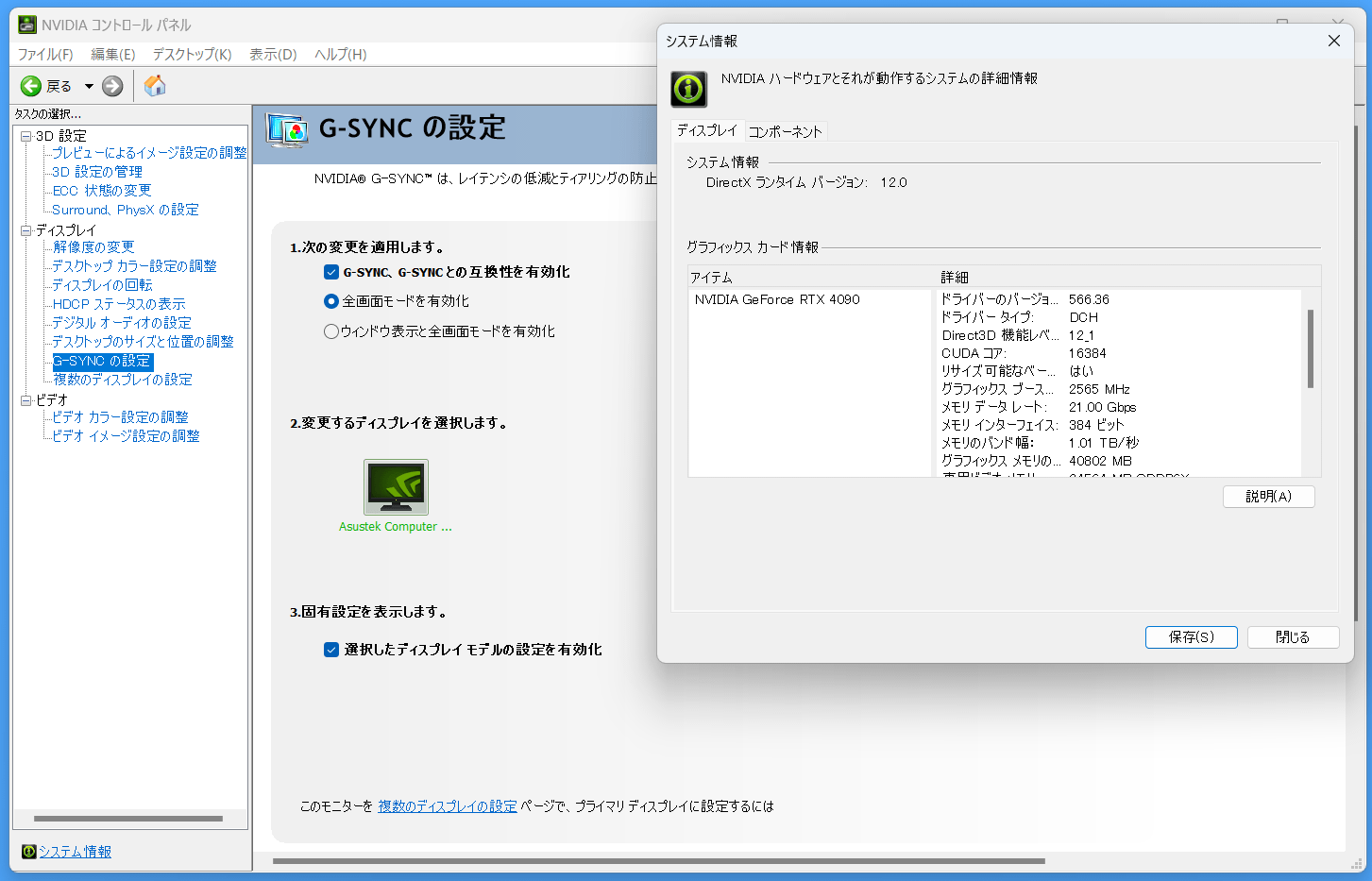
Task: Open 複数のディスプレイの設定 tree item
Action: [123, 380]
